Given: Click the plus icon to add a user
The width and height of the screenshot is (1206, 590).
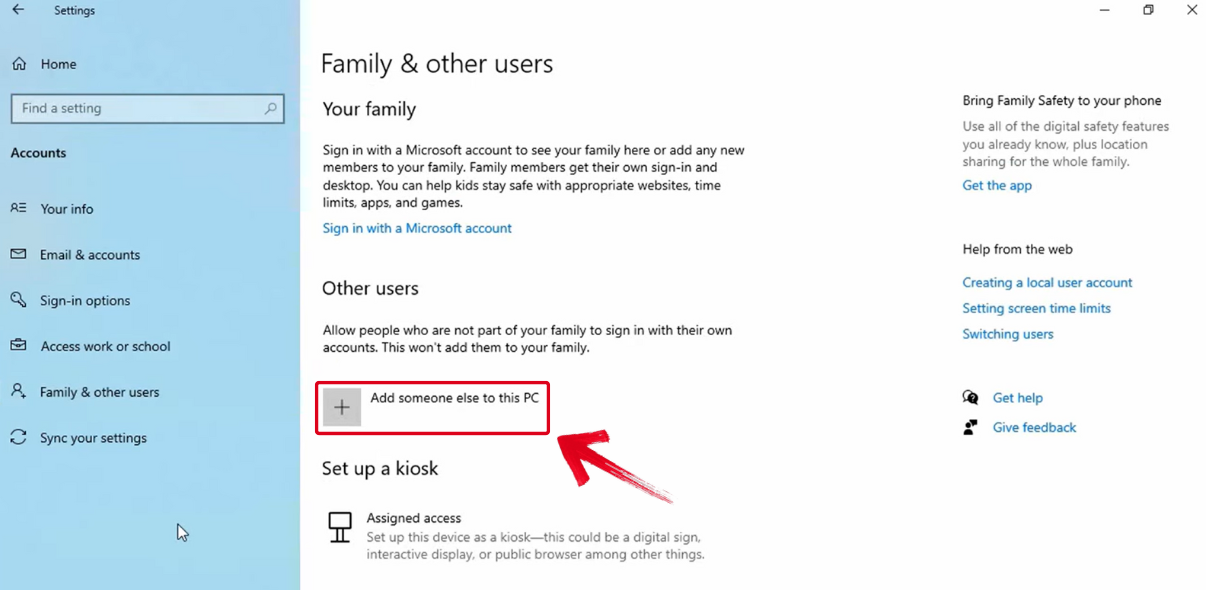Looking at the screenshot, I should click(343, 407).
